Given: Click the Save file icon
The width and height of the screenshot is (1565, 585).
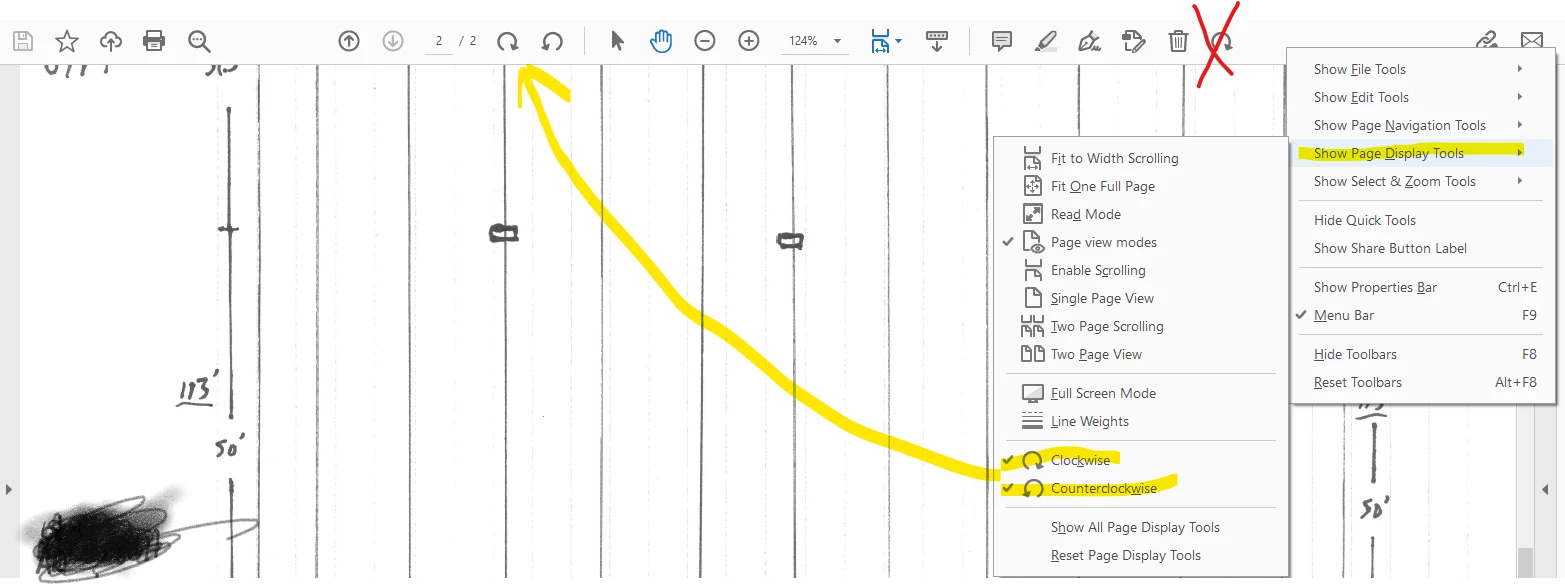Looking at the screenshot, I should (23, 41).
